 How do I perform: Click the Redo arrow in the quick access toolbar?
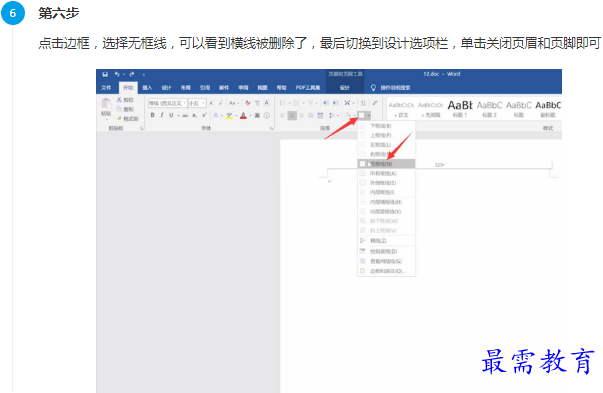[x=132, y=74]
